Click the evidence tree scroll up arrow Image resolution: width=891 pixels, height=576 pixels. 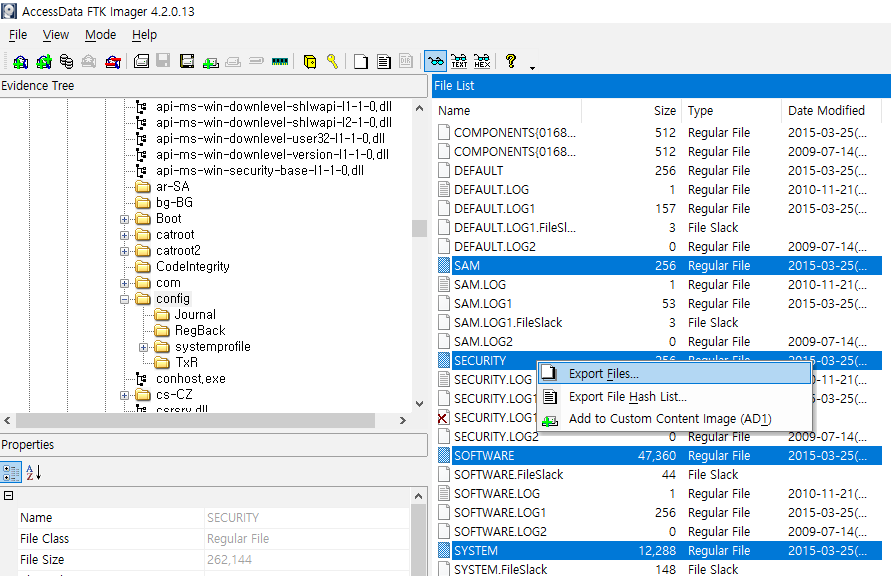pyautogui.click(x=419, y=108)
